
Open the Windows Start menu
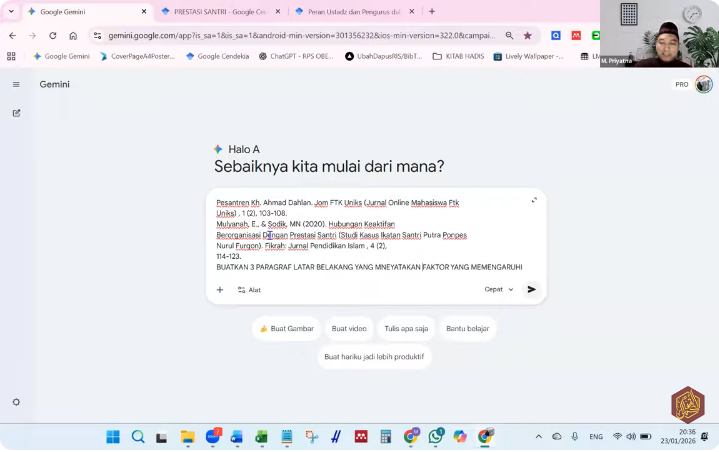coord(113,437)
